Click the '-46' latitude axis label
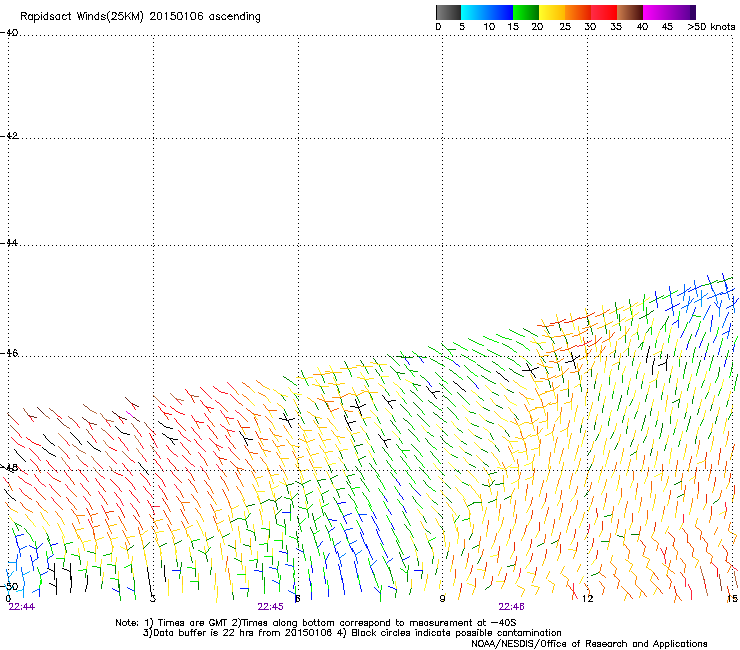Viewport: 740px width, 650px height. [x=9, y=353]
